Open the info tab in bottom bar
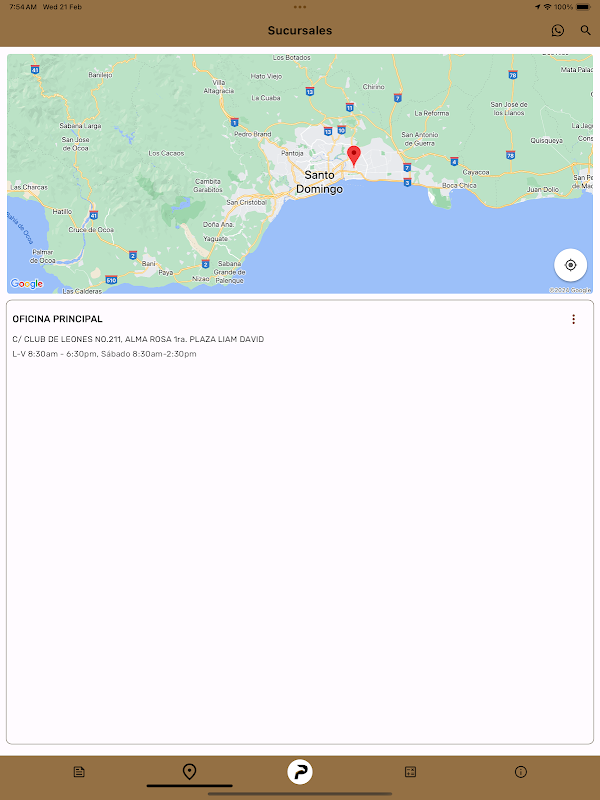The image size is (600, 800). 520,772
